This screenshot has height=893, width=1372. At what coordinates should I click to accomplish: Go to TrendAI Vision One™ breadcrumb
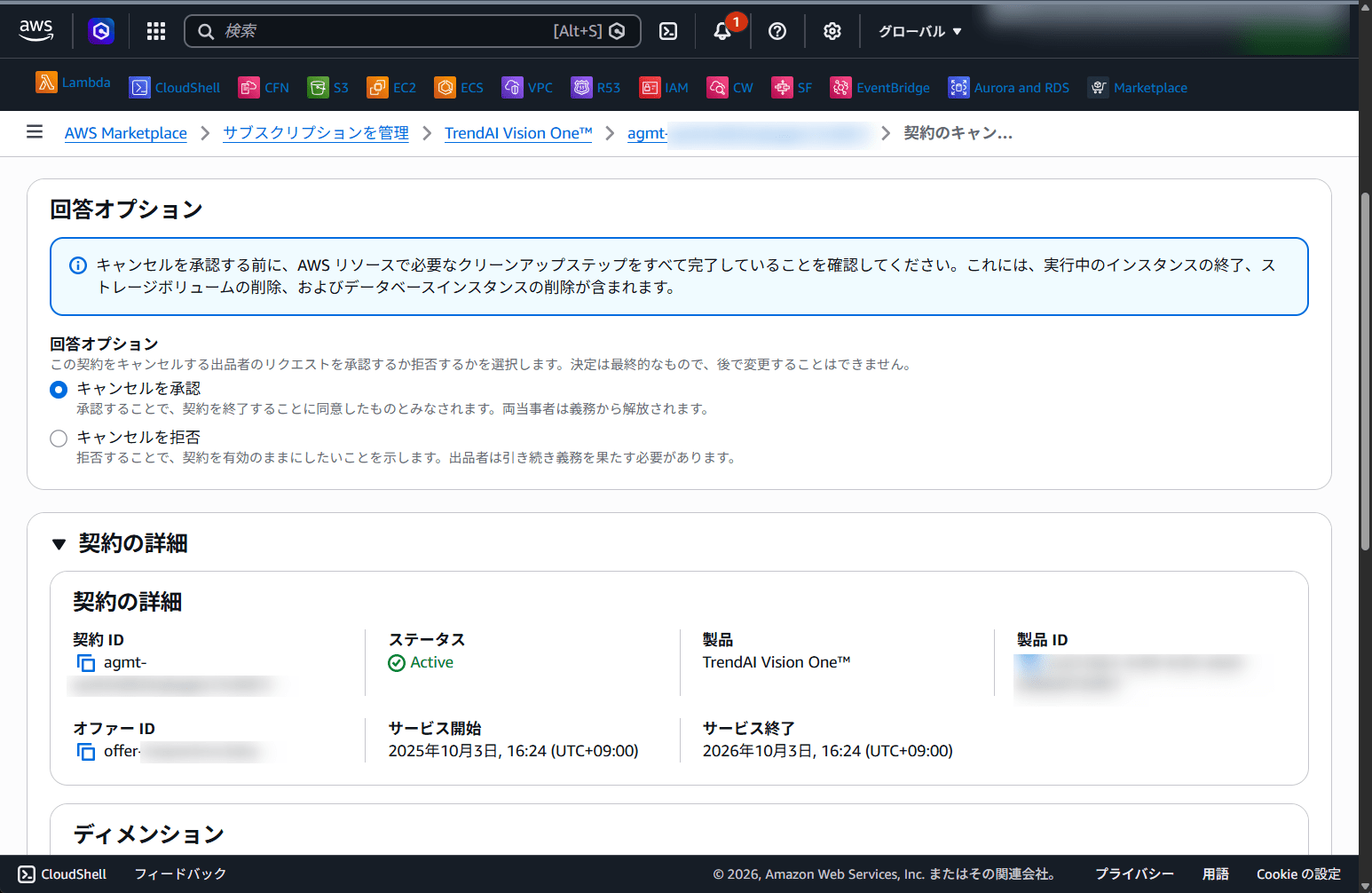(x=518, y=133)
